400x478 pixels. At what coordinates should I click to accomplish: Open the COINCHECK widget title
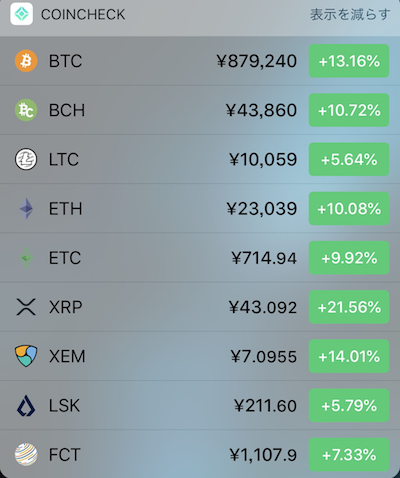click(83, 15)
